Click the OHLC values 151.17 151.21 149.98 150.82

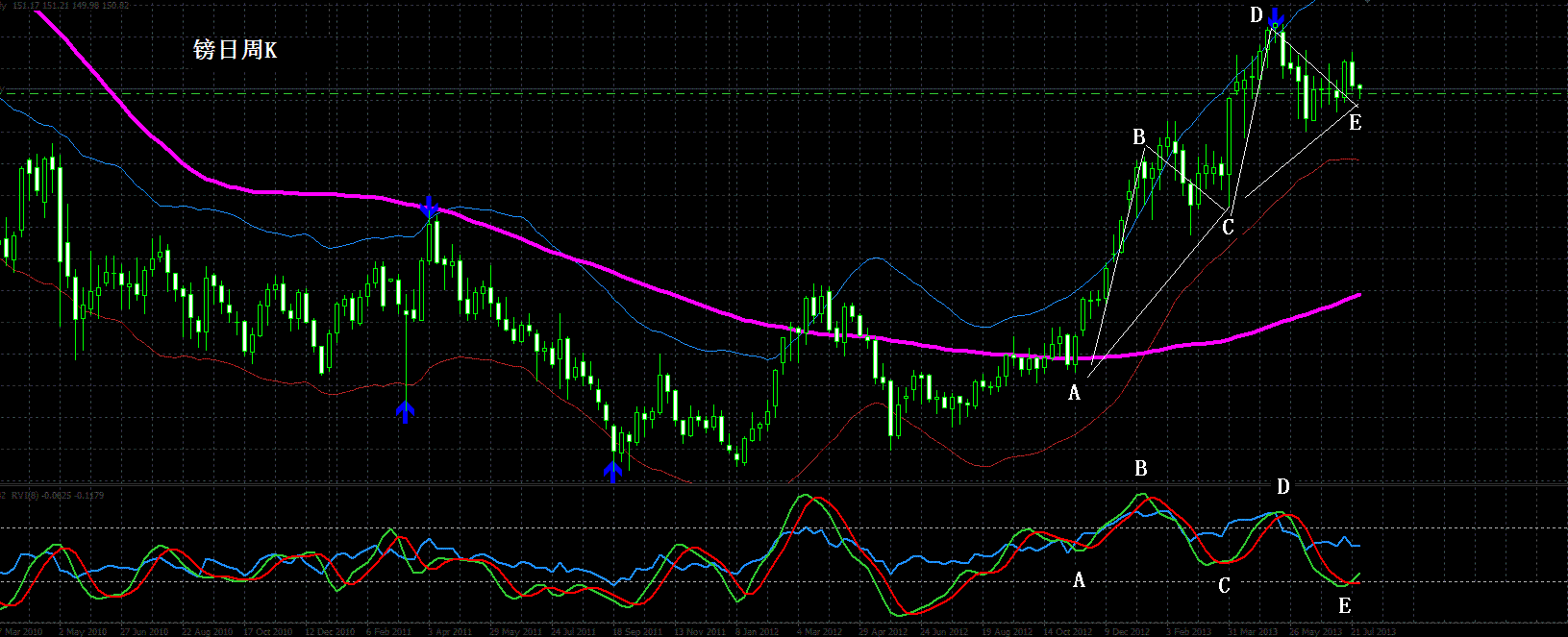pyautogui.click(x=71, y=5)
